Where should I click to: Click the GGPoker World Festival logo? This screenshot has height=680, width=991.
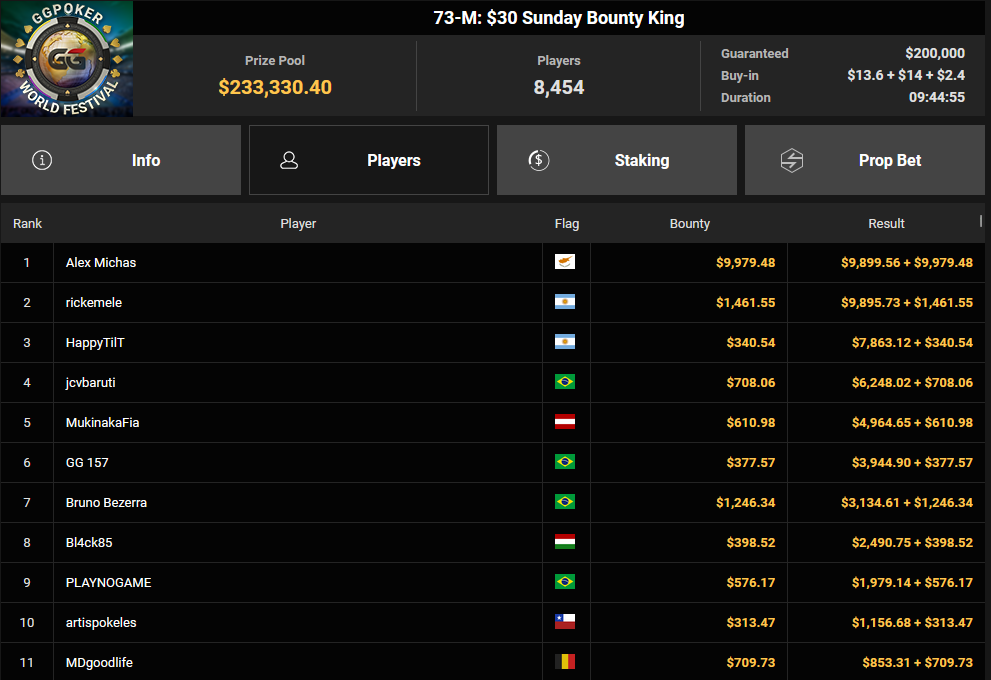(67, 59)
